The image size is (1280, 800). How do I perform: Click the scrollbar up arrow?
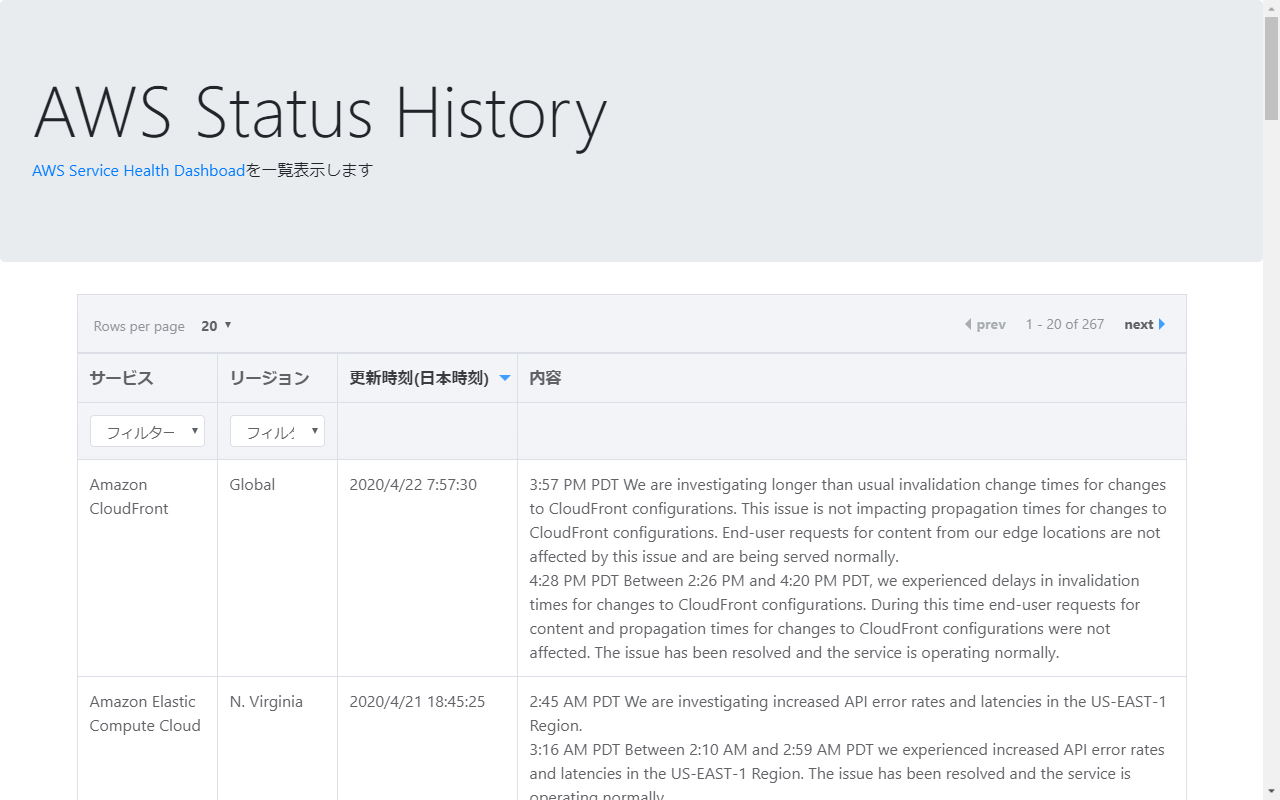[1271, 8]
